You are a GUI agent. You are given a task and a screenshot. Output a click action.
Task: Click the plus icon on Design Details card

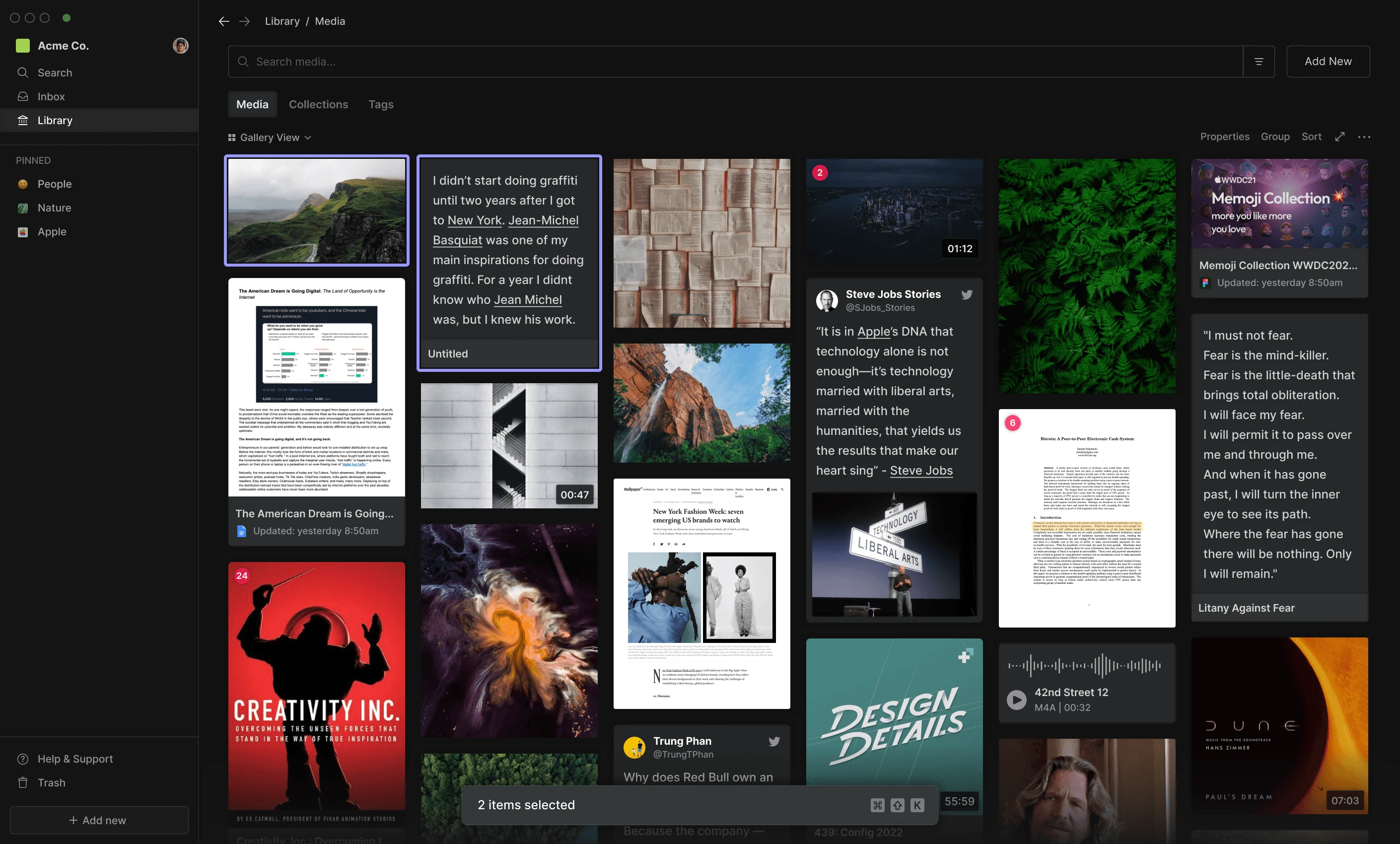pyautogui.click(x=965, y=656)
